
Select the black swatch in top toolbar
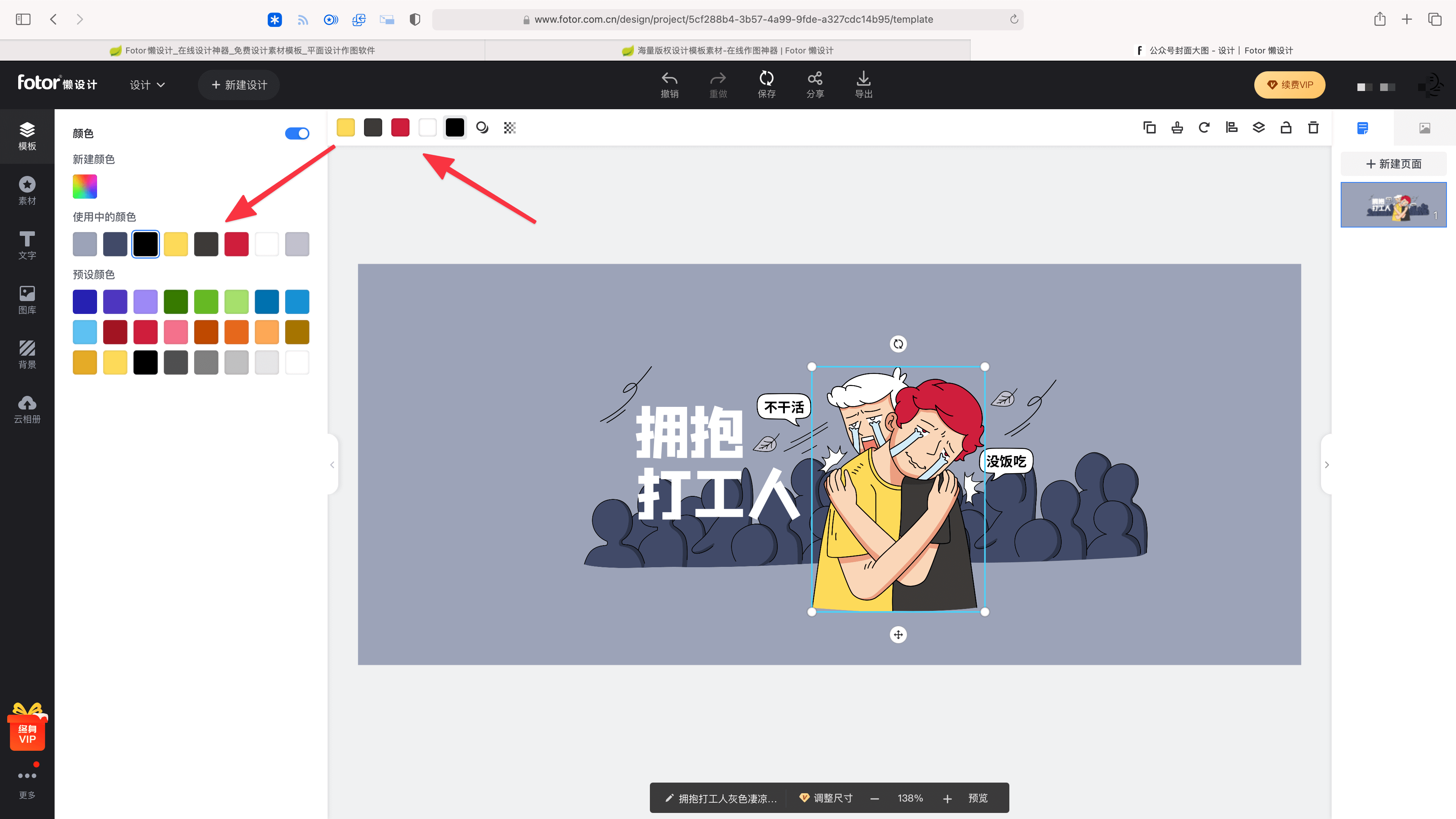pos(455,128)
